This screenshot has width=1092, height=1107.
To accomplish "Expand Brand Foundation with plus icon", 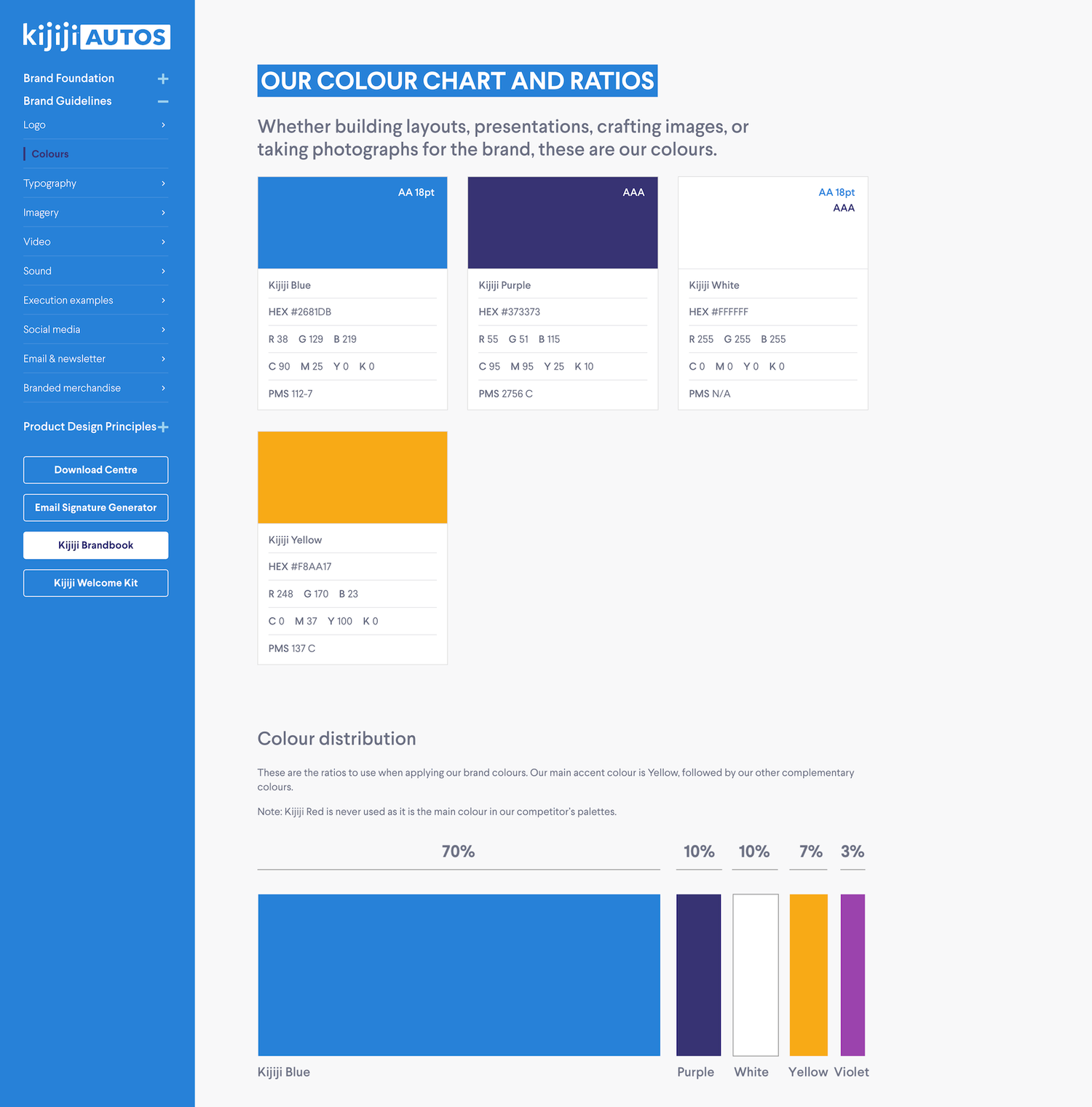I will 163,79.
